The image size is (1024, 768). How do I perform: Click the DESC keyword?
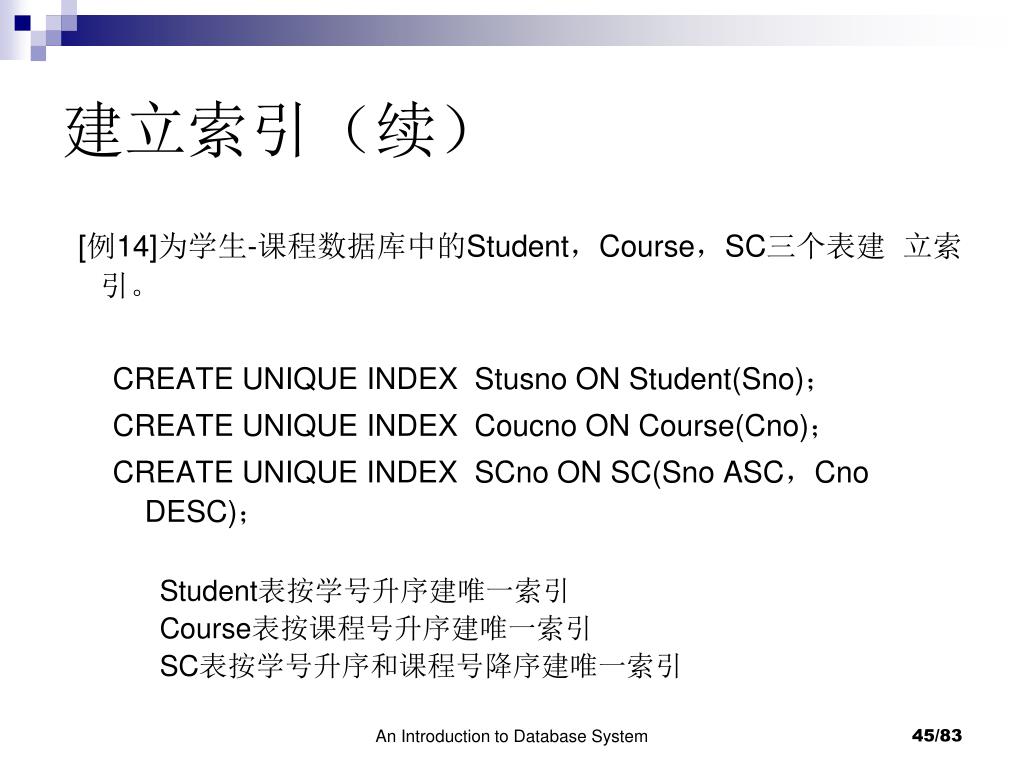[x=185, y=511]
